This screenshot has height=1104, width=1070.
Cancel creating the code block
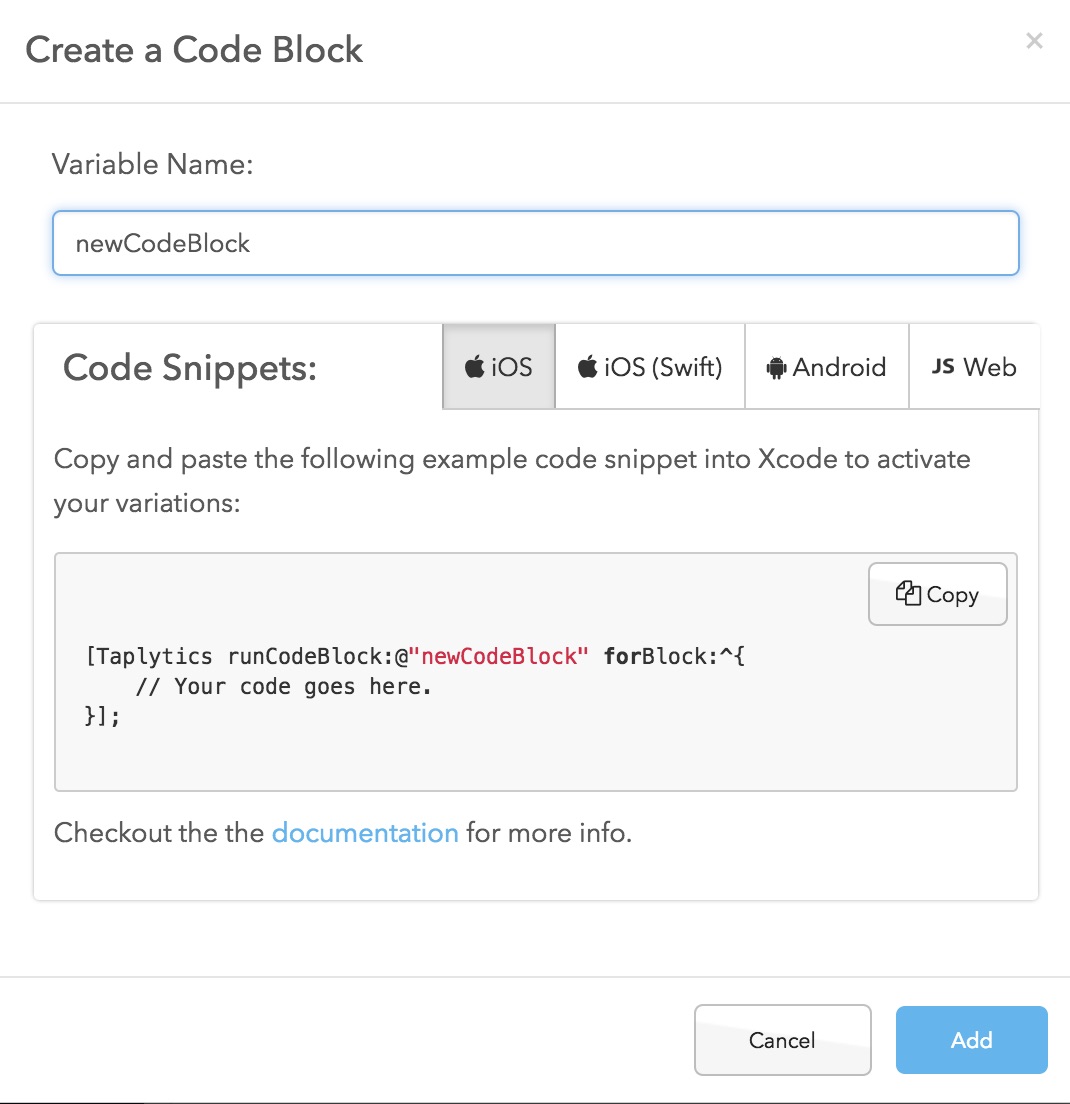click(x=782, y=1040)
